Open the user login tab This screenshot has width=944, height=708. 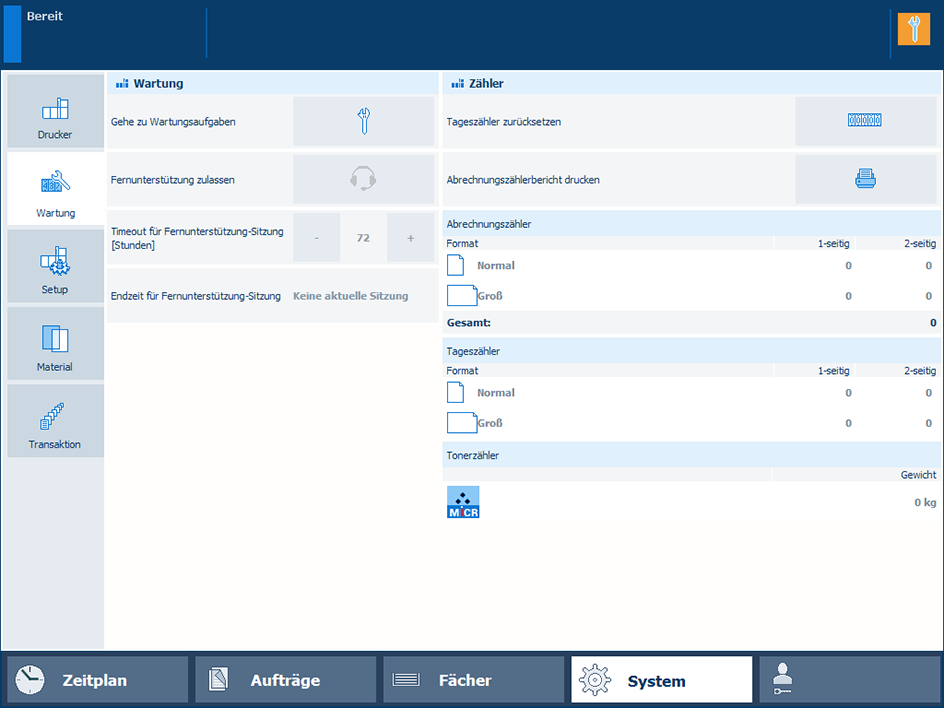point(849,680)
